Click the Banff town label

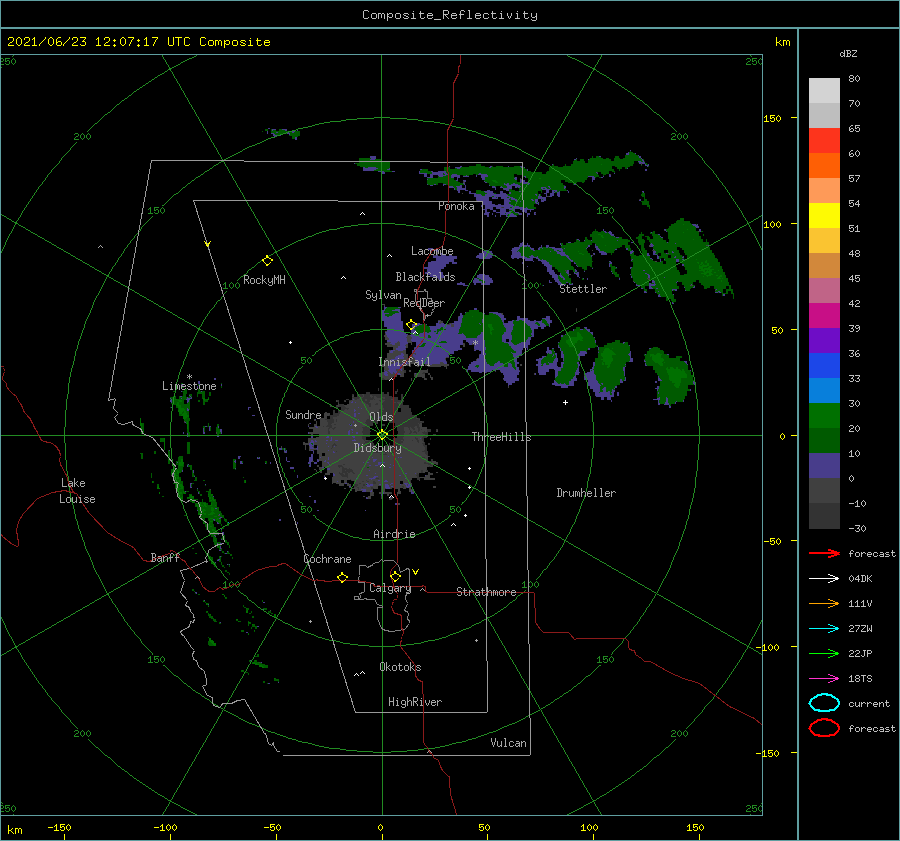[x=165, y=558]
